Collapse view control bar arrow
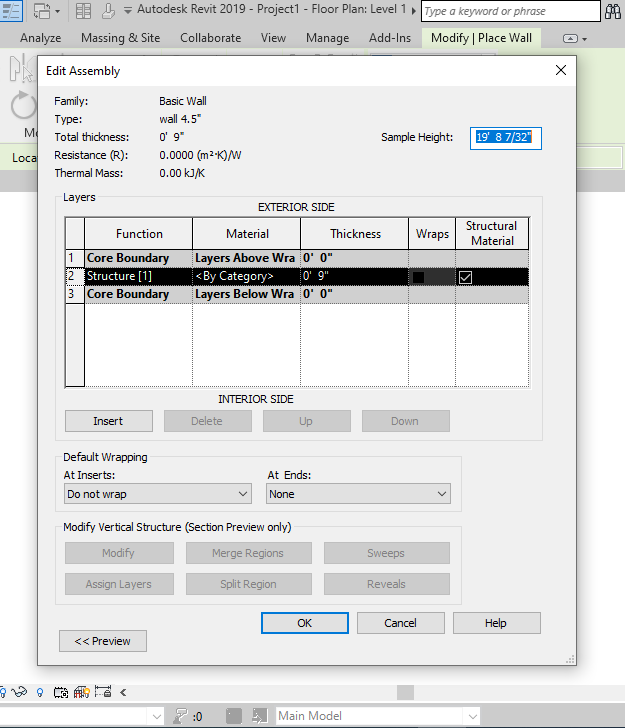This screenshot has height=728, width=625. [123, 692]
